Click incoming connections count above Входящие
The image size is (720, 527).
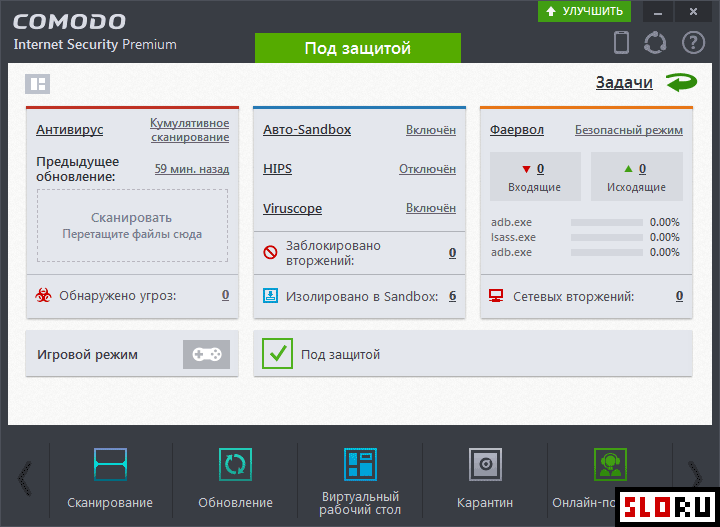coord(540,169)
